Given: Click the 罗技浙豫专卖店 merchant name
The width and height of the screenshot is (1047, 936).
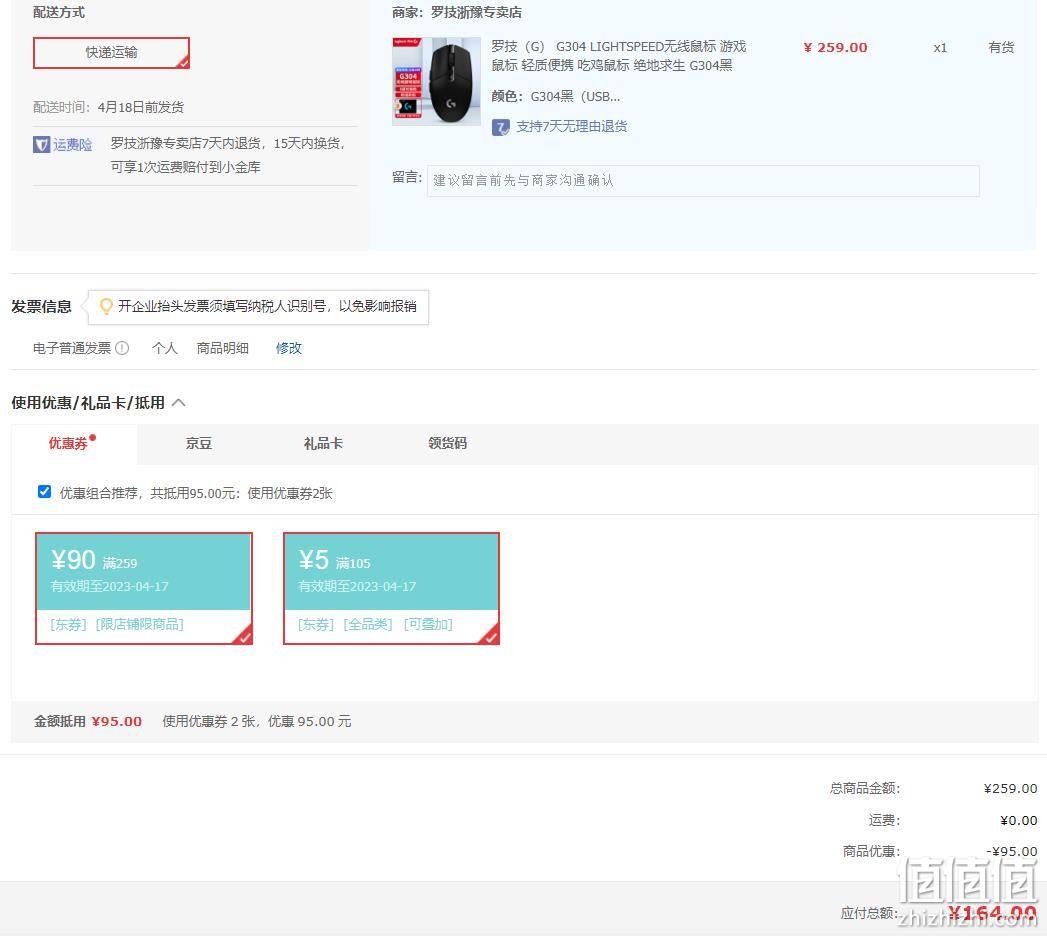Looking at the screenshot, I should [476, 13].
